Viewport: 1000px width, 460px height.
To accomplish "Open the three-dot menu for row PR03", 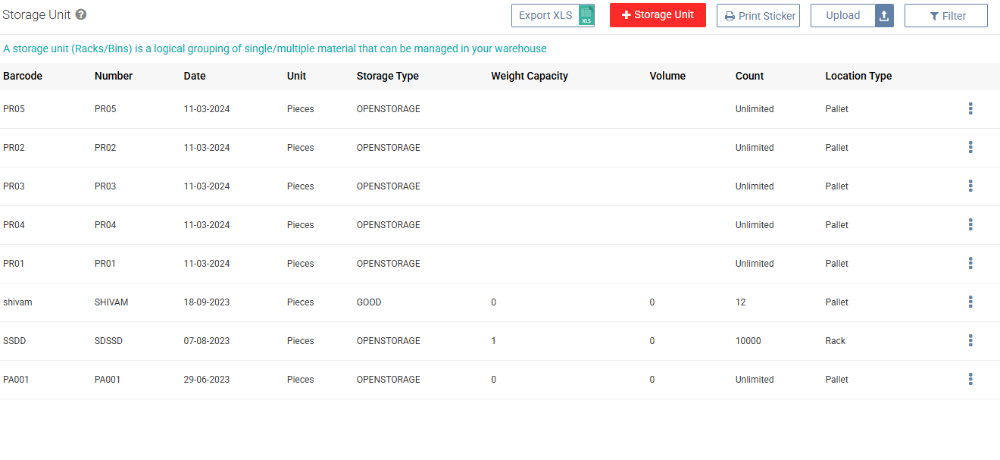I will pyautogui.click(x=970, y=186).
